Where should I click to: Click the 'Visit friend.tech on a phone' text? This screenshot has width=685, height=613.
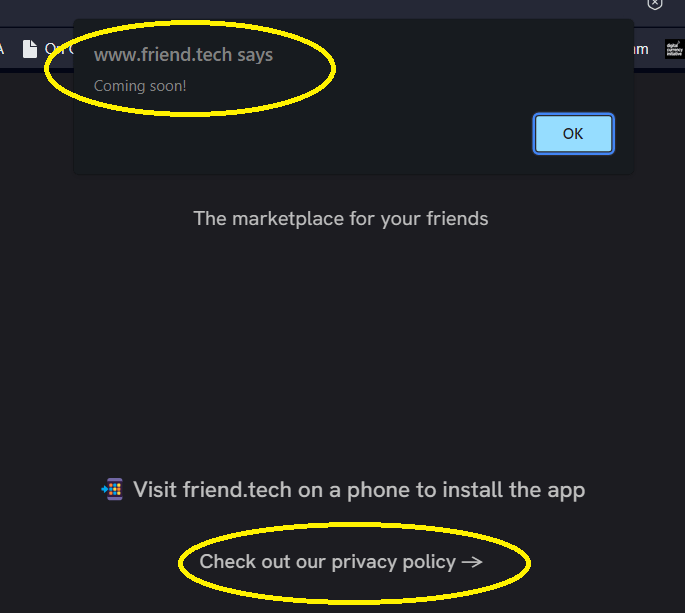pos(358,490)
